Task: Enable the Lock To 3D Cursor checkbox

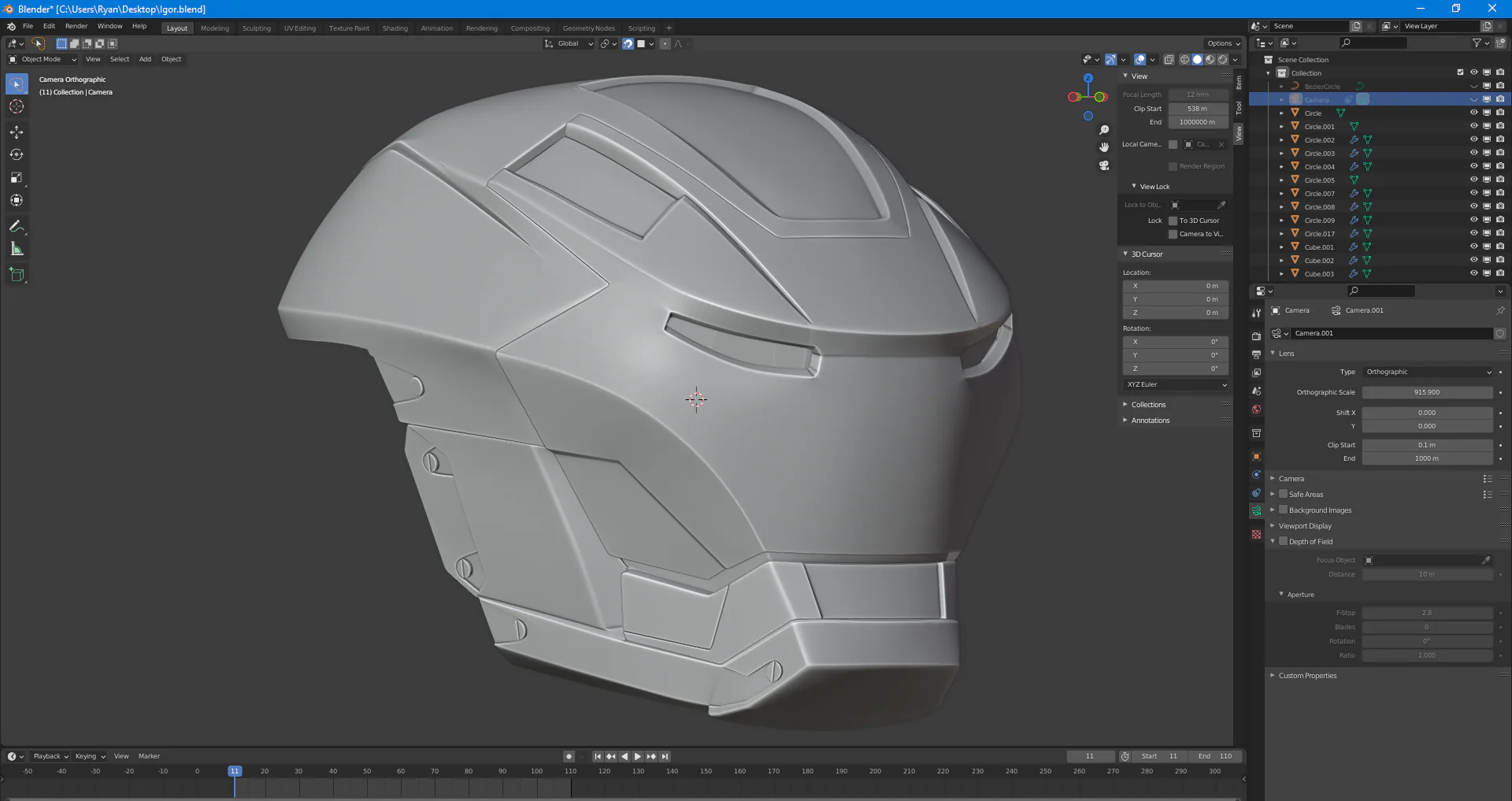Action: (x=1173, y=221)
